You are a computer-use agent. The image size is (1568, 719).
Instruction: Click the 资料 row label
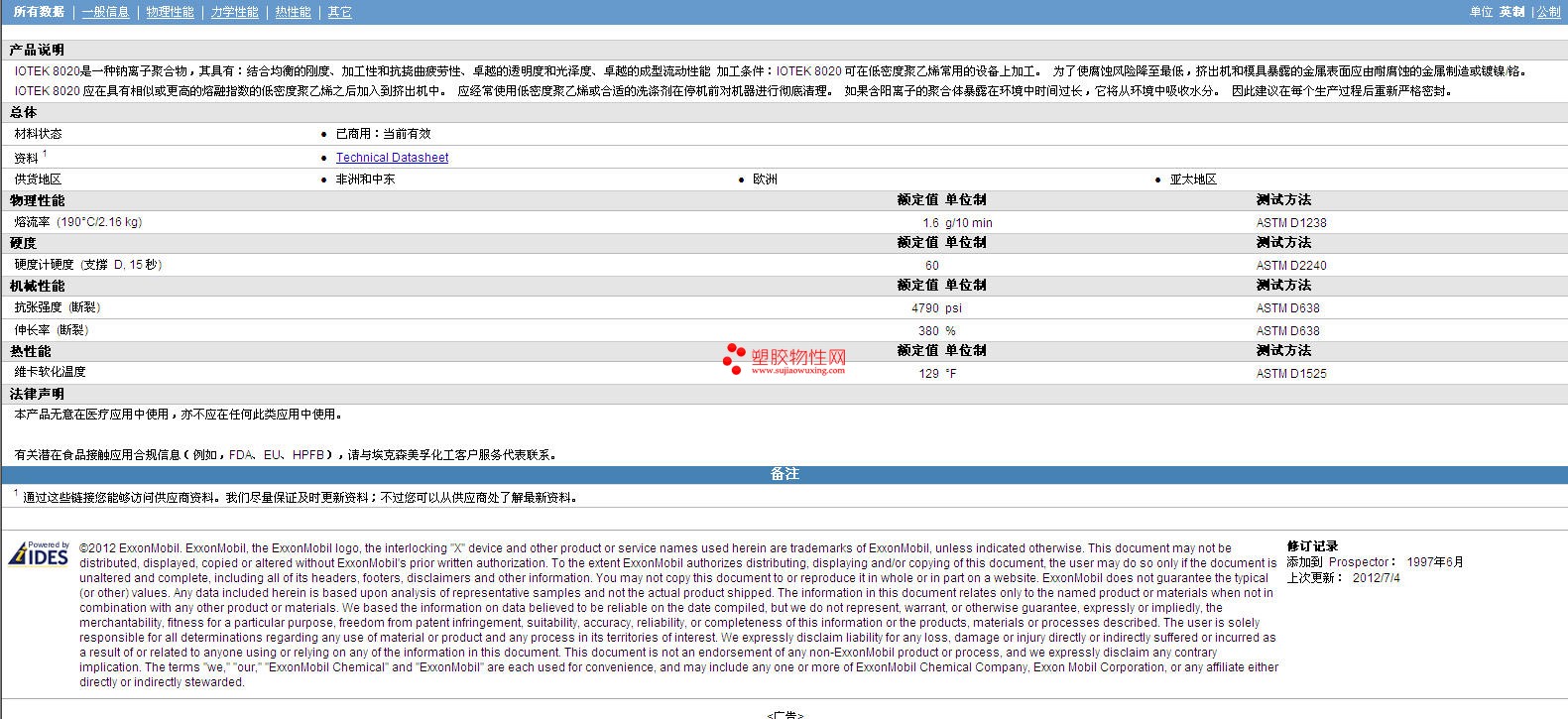(26, 158)
